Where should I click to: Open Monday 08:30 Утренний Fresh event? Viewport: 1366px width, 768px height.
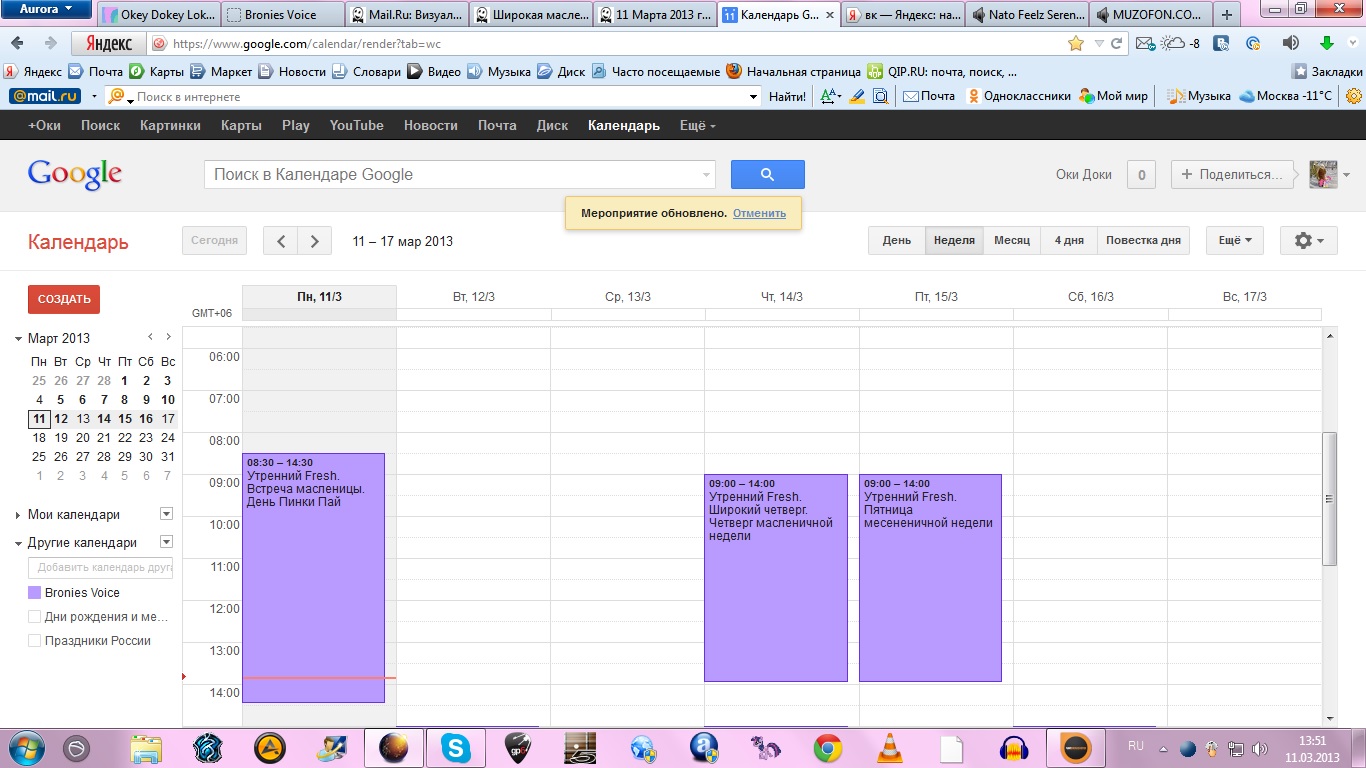[x=313, y=578]
